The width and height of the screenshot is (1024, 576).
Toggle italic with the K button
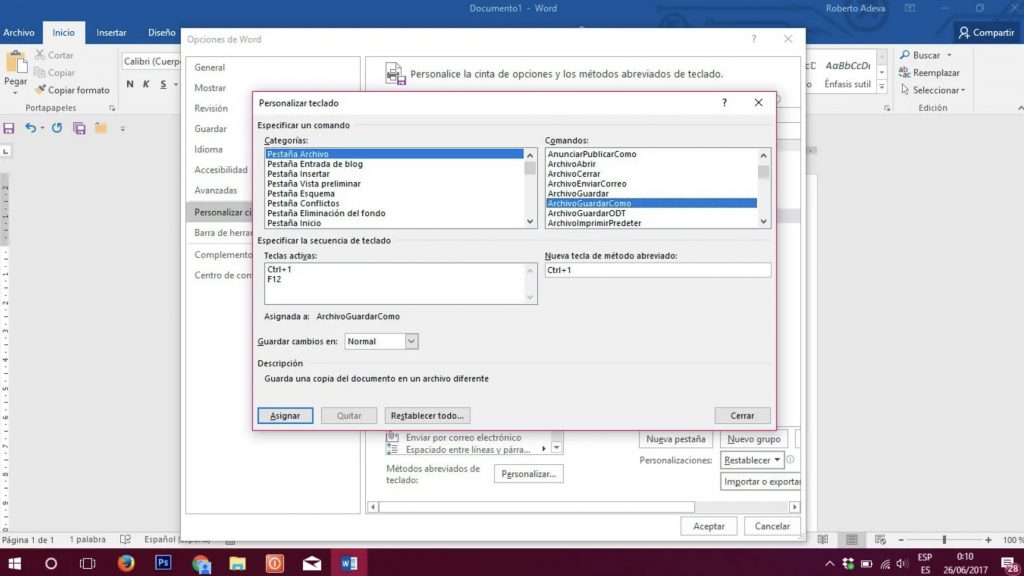click(144, 84)
